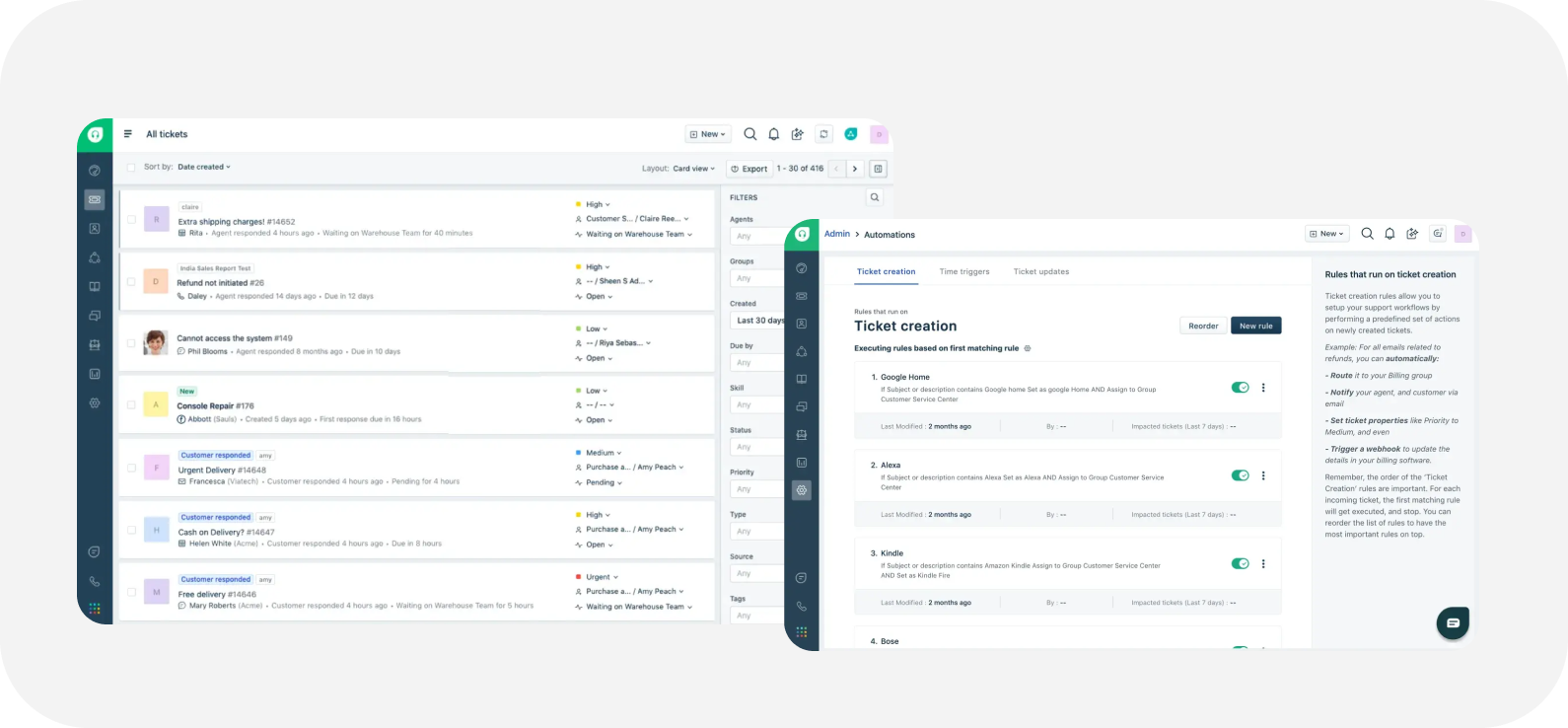Go to next page of tickets
The height and width of the screenshot is (728, 1568).
[855, 169]
